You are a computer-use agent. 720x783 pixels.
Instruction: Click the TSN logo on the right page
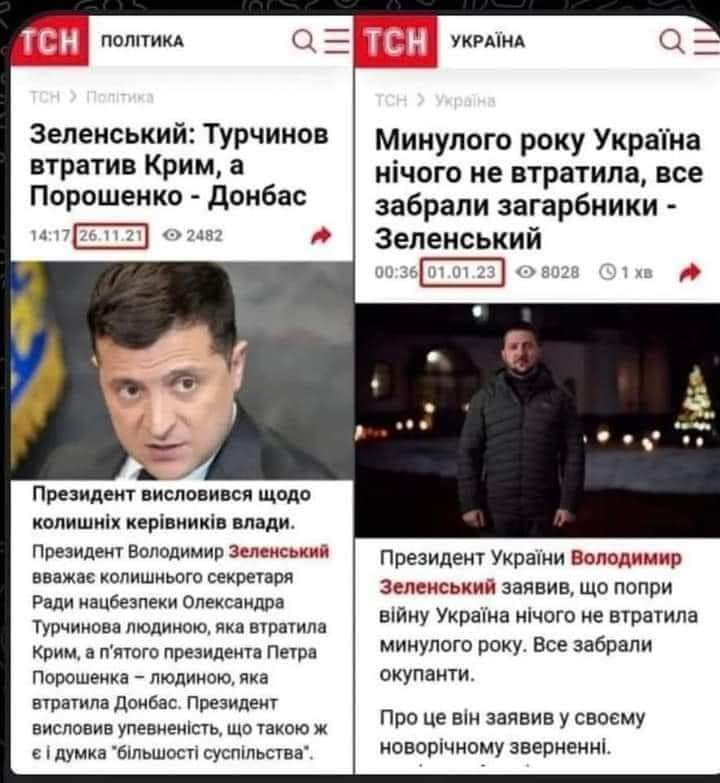click(396, 41)
